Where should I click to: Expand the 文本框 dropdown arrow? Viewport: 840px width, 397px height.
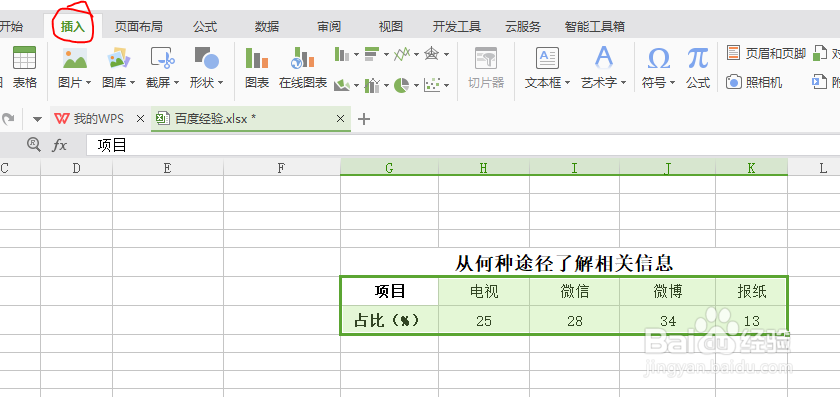coord(567,84)
